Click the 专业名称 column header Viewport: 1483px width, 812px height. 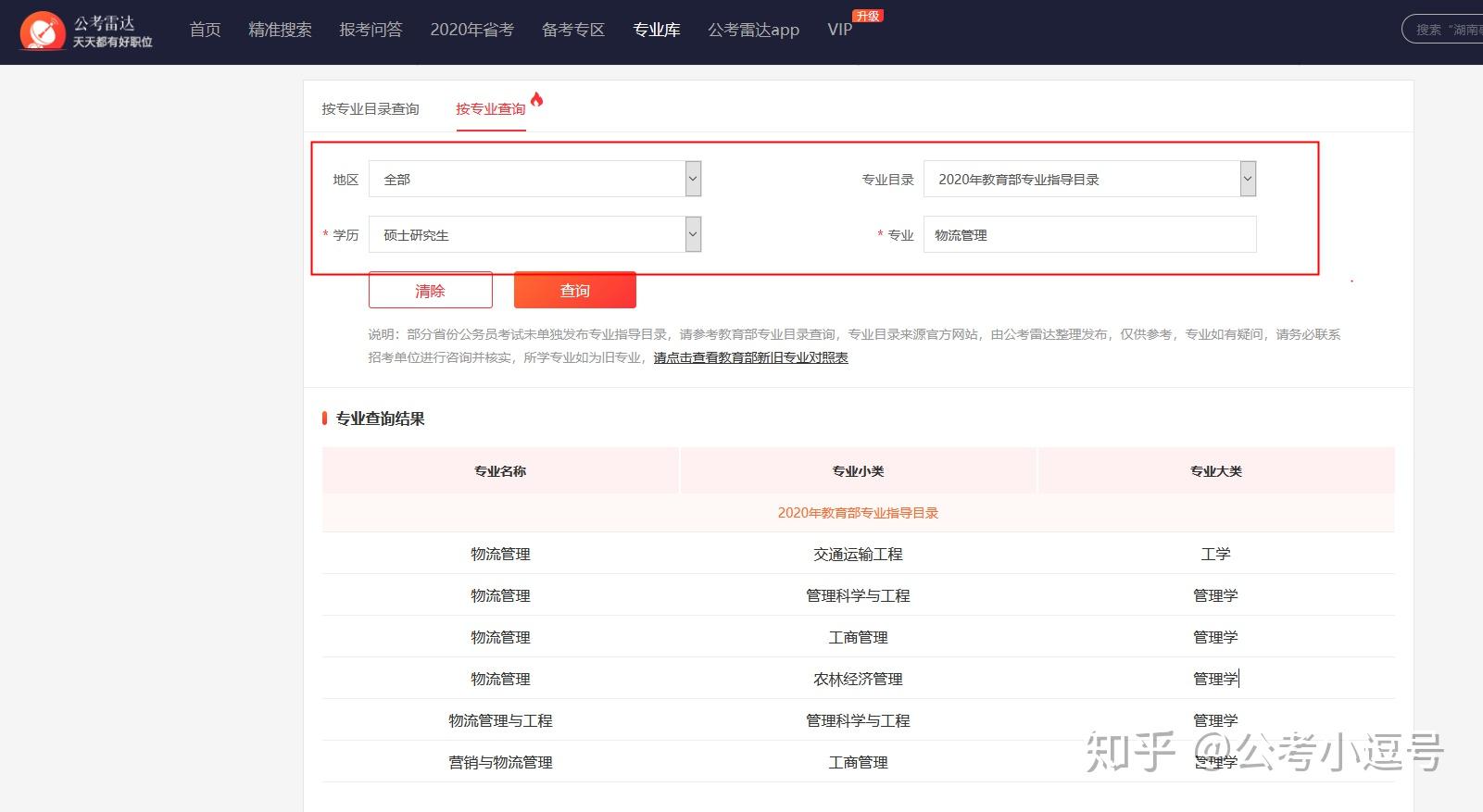[500, 470]
